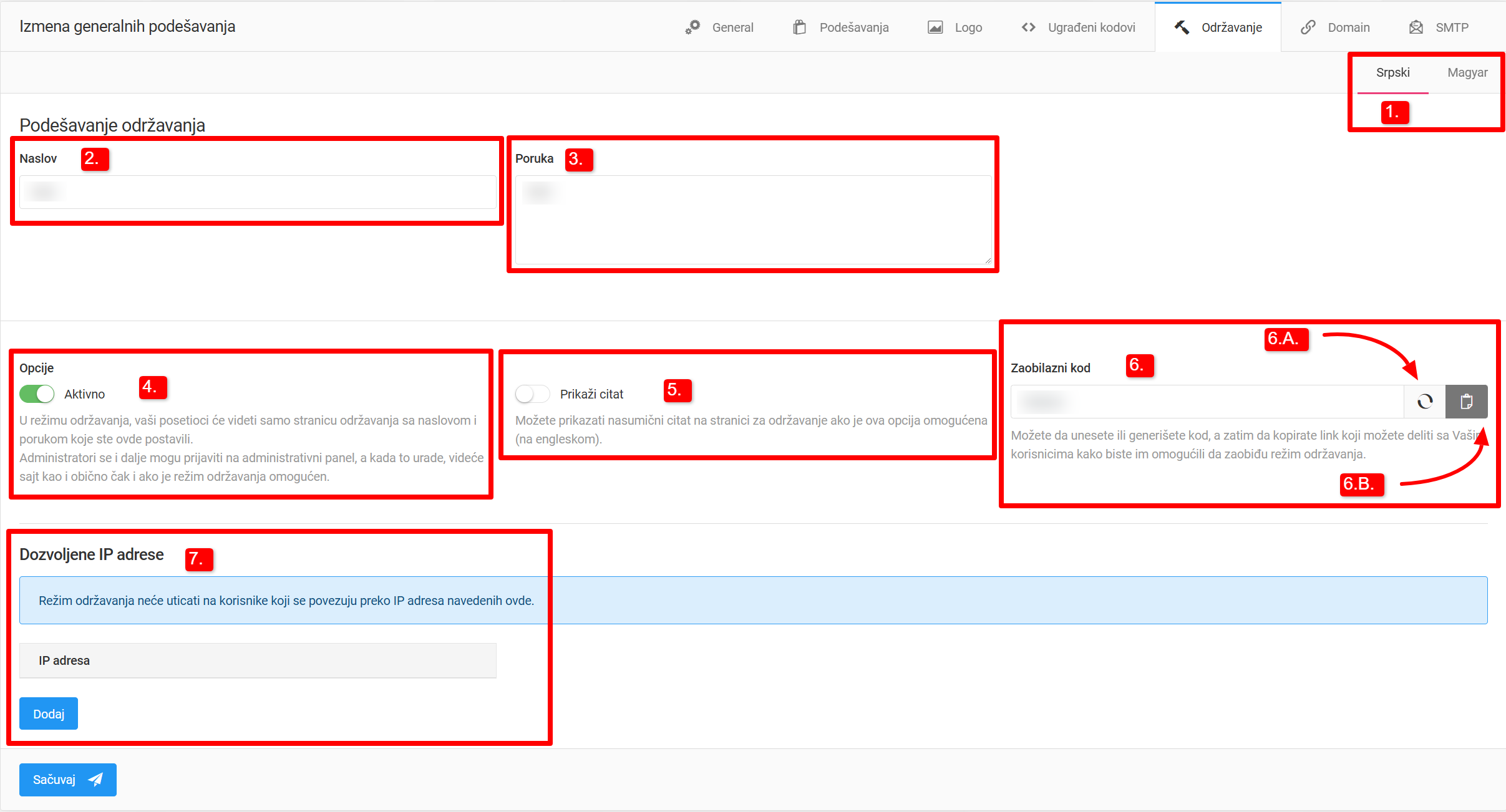Click into the Poruka message textarea
The image size is (1506, 812).
click(753, 220)
